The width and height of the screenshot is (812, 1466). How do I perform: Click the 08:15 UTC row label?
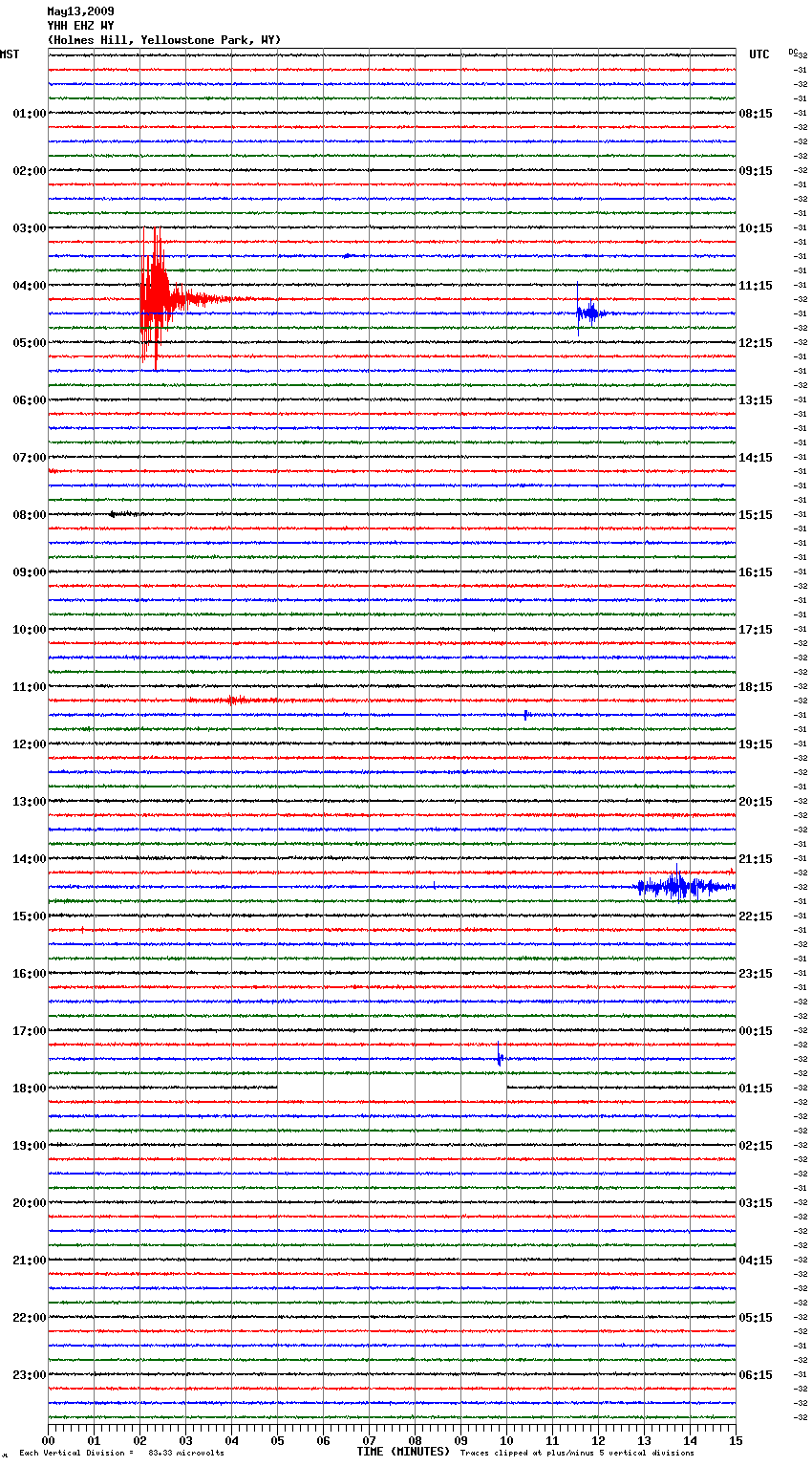[x=756, y=114]
